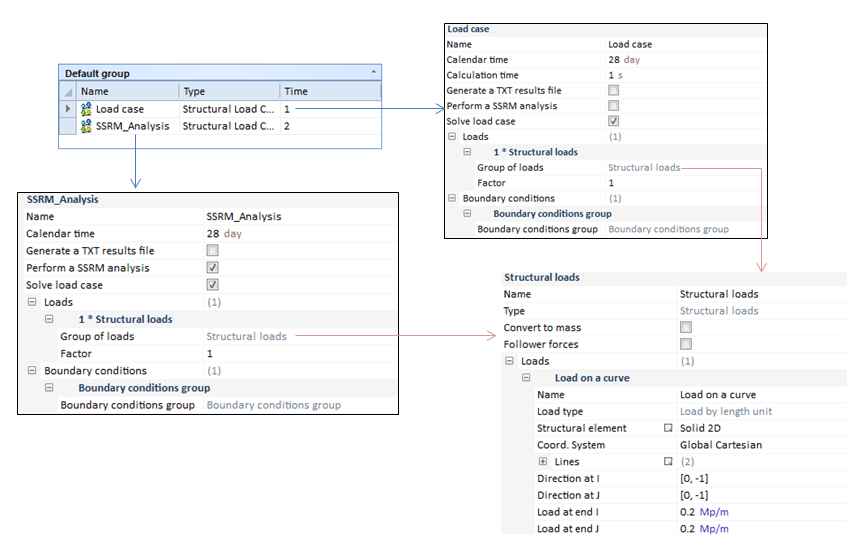861x543 pixels.
Task: Collapse Loads section in Load case panel
Action: tap(452, 137)
